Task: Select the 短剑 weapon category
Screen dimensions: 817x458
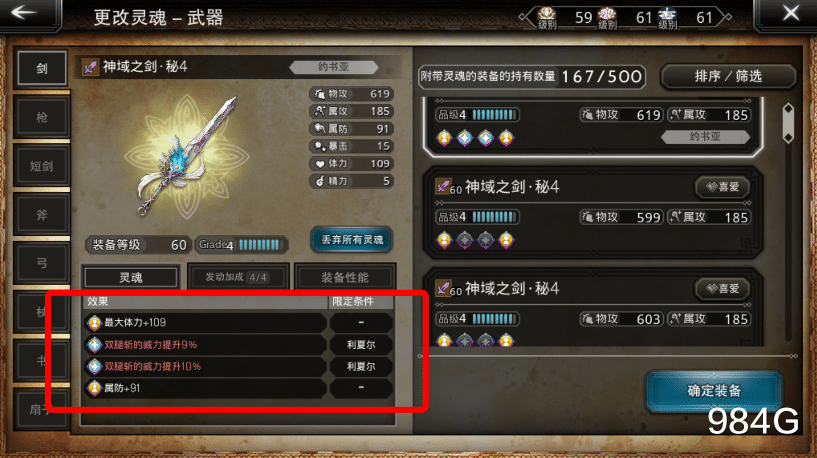Action: tap(42, 166)
